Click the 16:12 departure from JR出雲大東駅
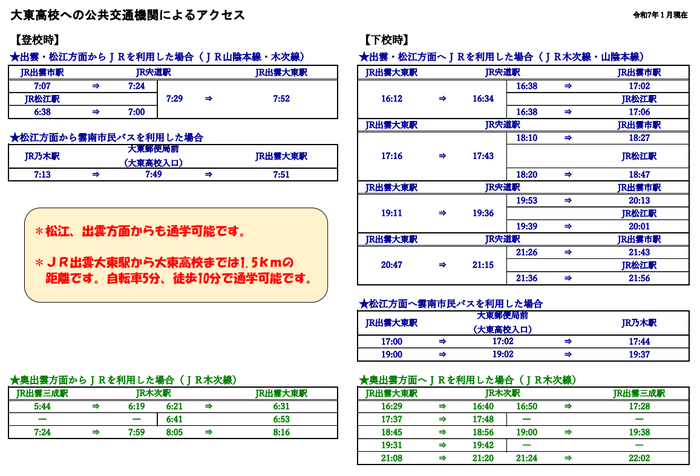Screen dimensions: 700x476 click(392, 99)
